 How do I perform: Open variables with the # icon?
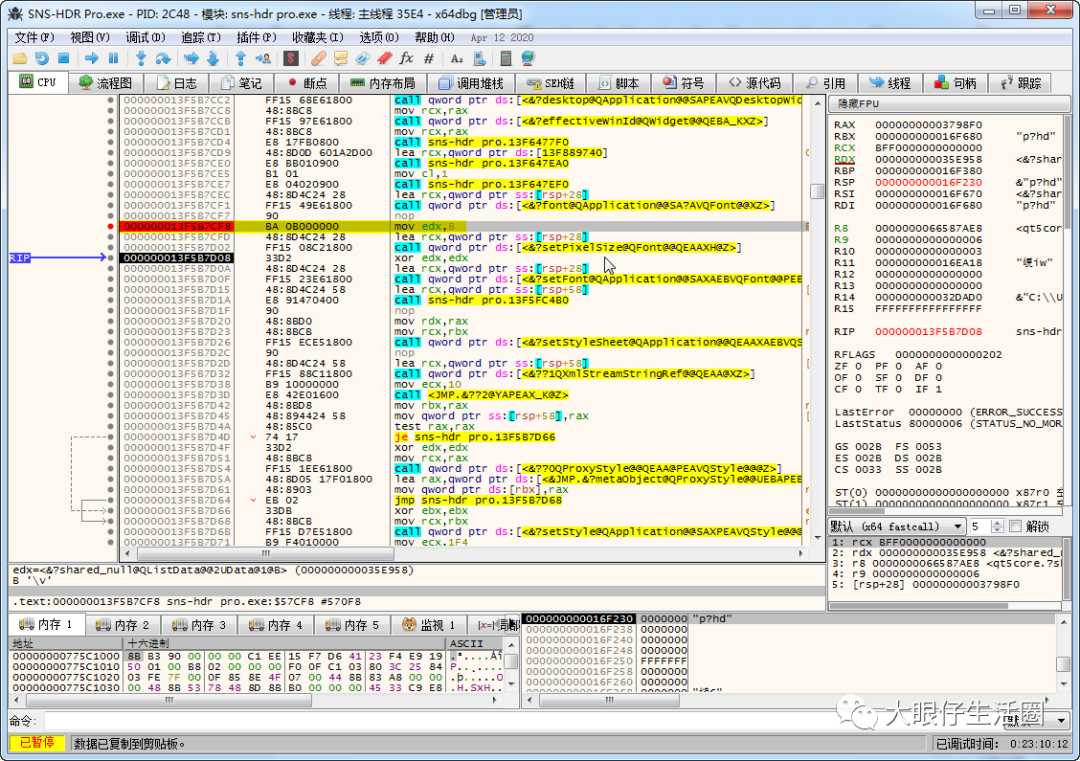point(428,59)
